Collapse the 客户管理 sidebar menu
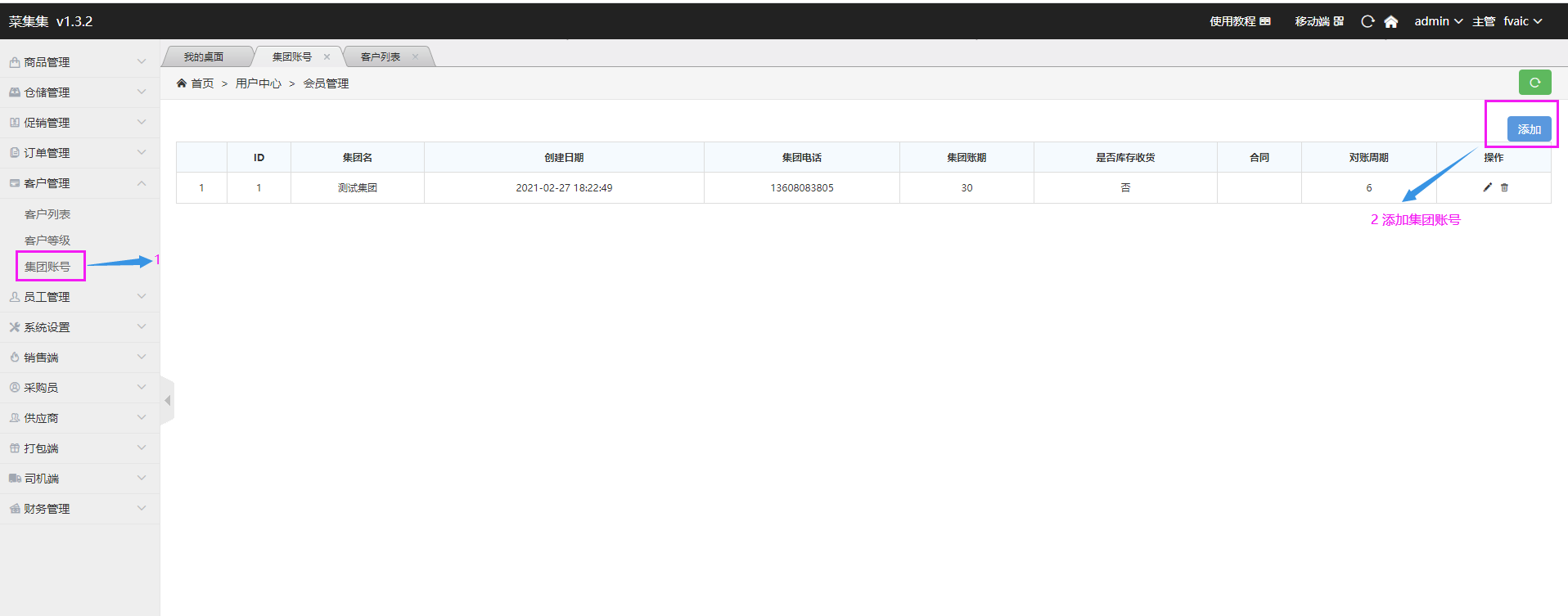This screenshot has width=1568, height=616. pyautogui.click(x=79, y=183)
